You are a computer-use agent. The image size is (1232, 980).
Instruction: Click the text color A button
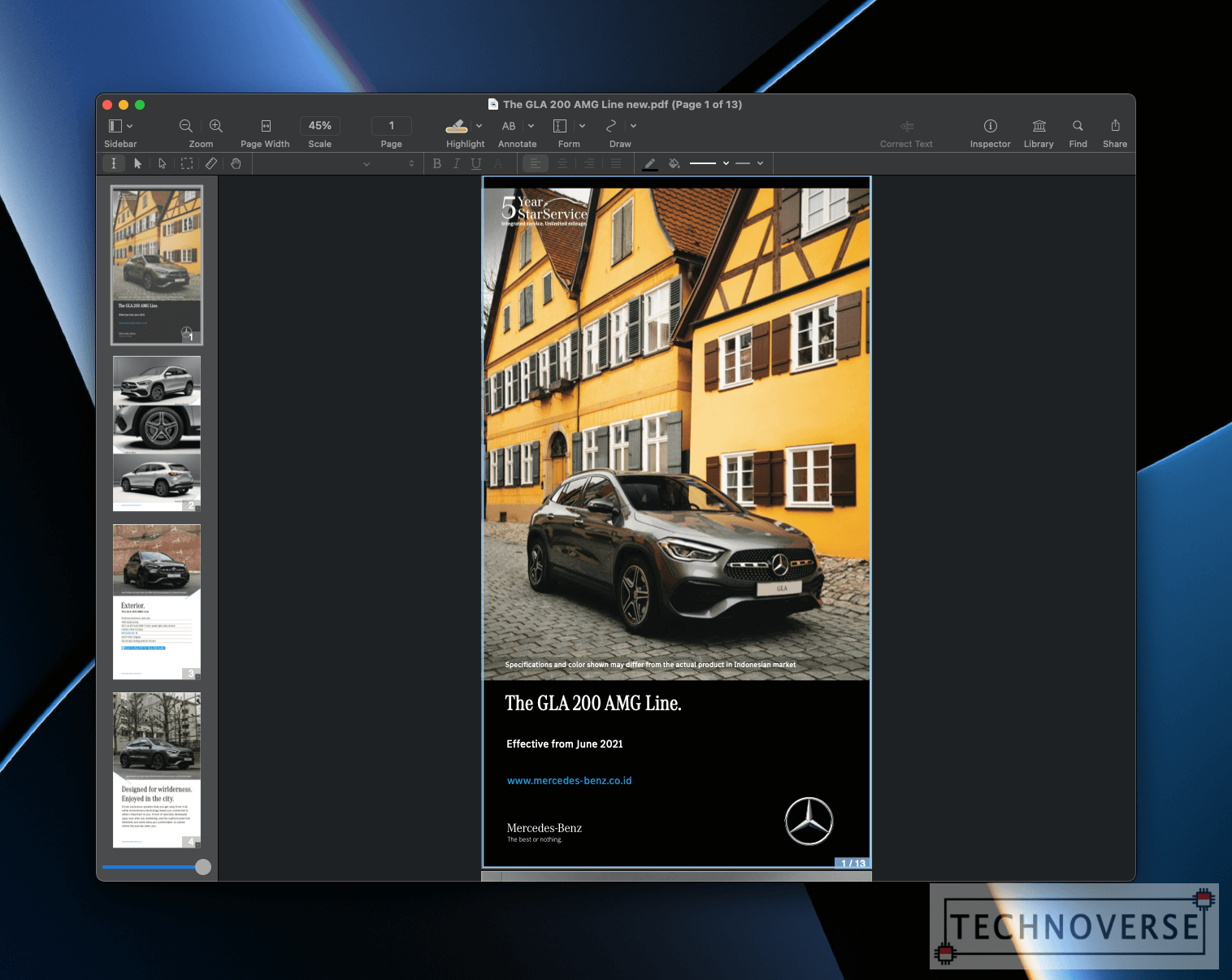498,163
